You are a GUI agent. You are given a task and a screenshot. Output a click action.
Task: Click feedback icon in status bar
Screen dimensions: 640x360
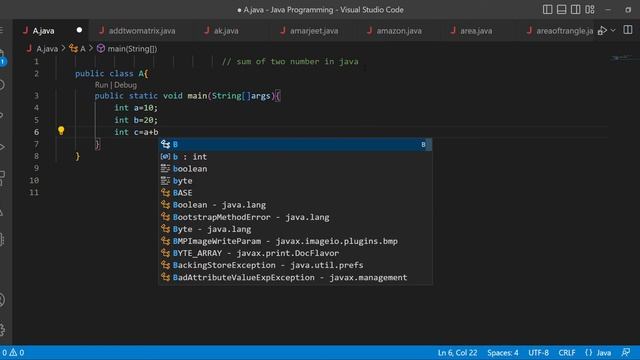pos(626,352)
